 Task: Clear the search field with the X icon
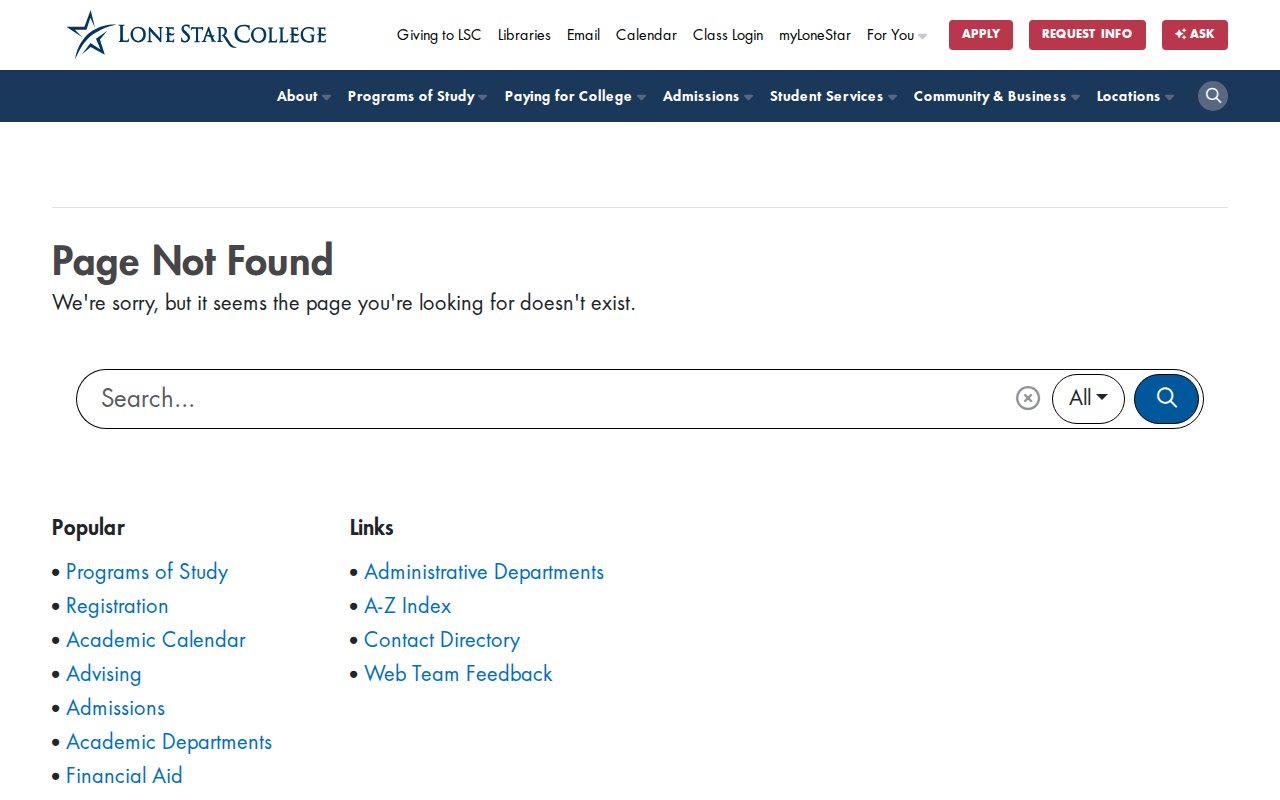(1027, 398)
